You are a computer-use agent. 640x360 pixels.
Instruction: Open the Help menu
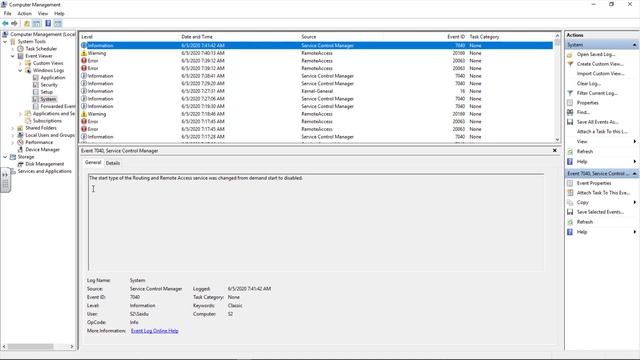59,13
